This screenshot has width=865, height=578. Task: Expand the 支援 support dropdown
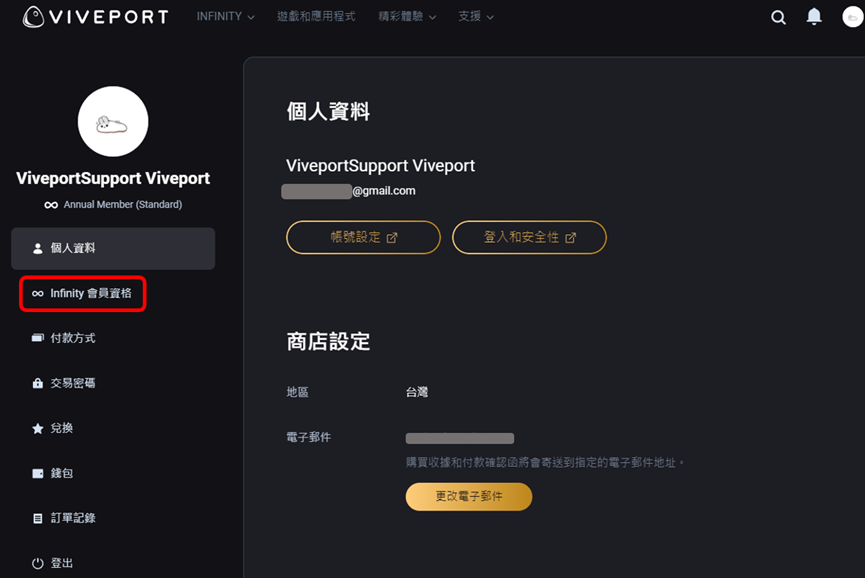pos(476,17)
